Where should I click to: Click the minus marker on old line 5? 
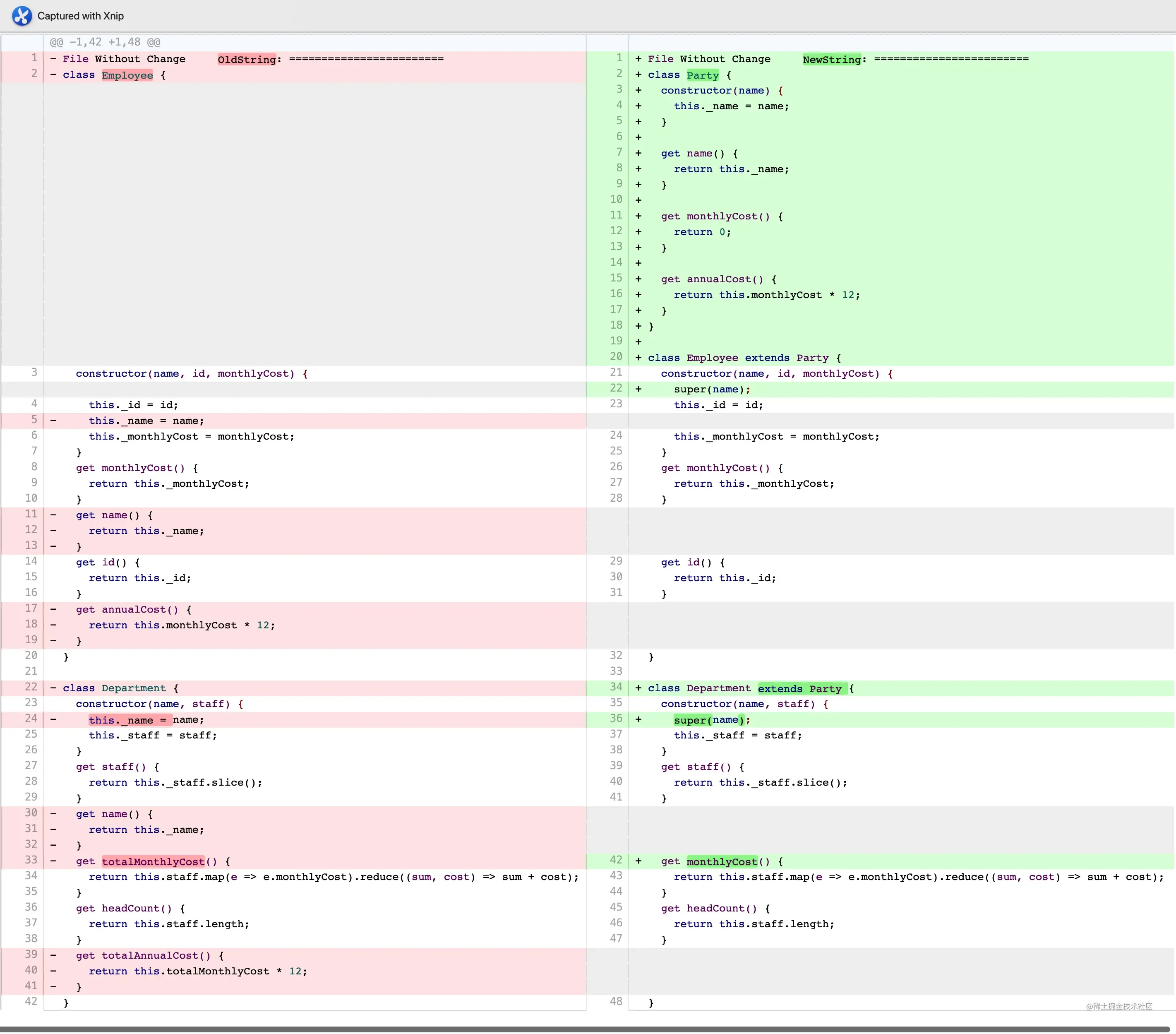tap(53, 421)
